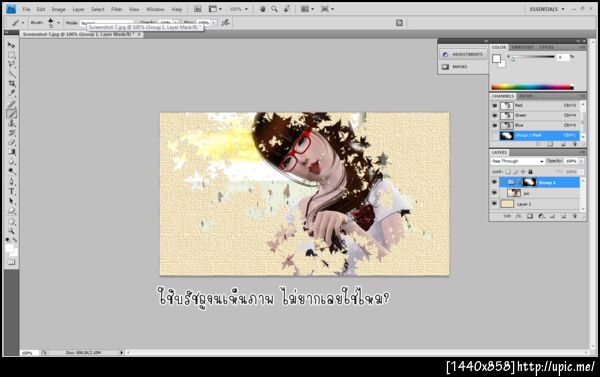
Task: Open the Essentials workspace dropdown
Action: click(x=547, y=9)
